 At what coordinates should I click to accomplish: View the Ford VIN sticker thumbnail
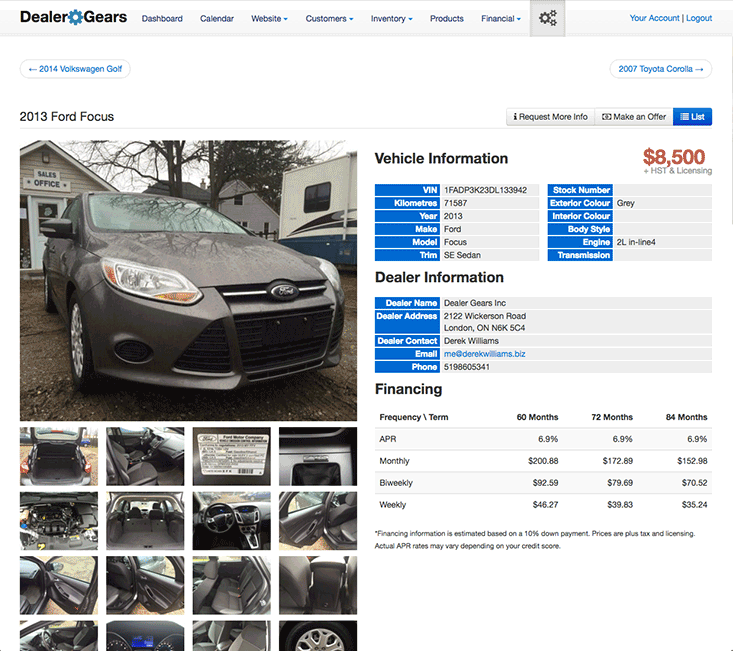tap(231, 456)
